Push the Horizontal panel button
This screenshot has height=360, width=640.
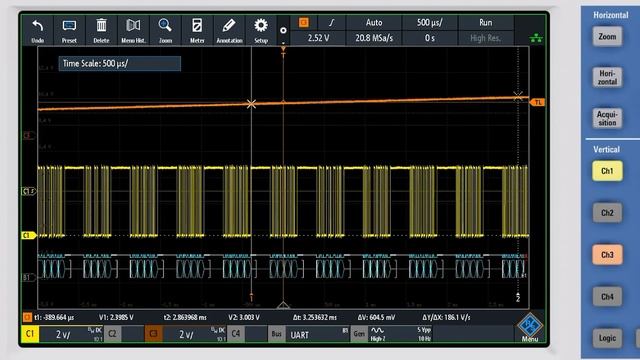point(607,78)
